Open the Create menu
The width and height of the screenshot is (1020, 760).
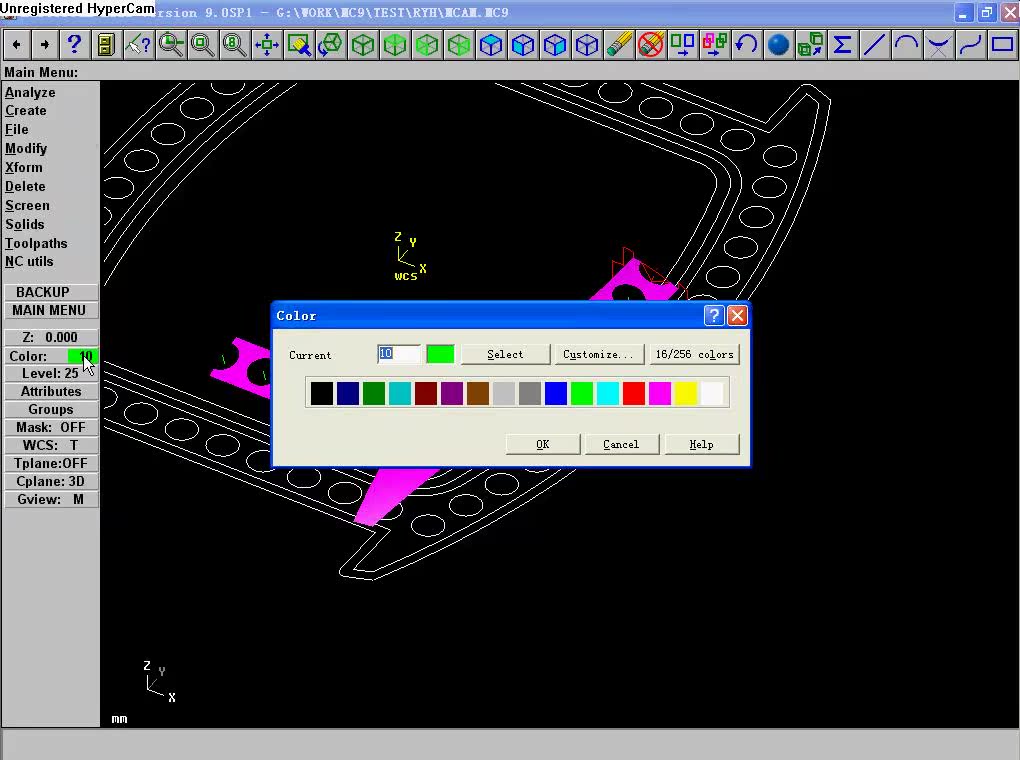click(26, 111)
